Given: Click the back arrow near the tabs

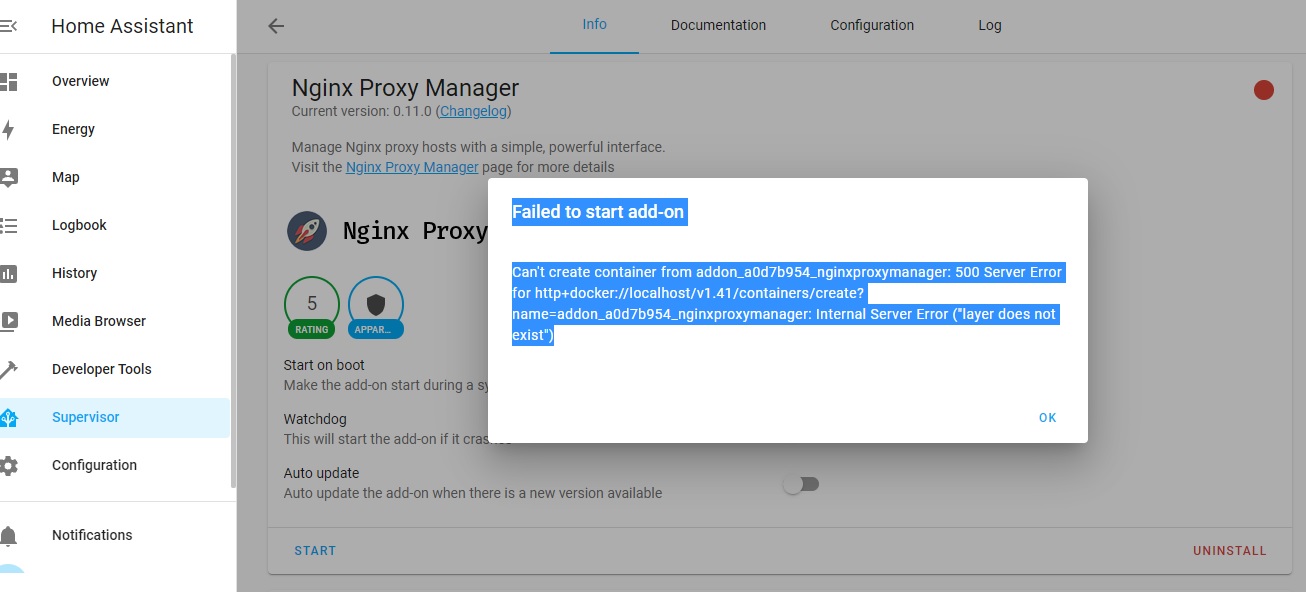Looking at the screenshot, I should pyautogui.click(x=275, y=25).
